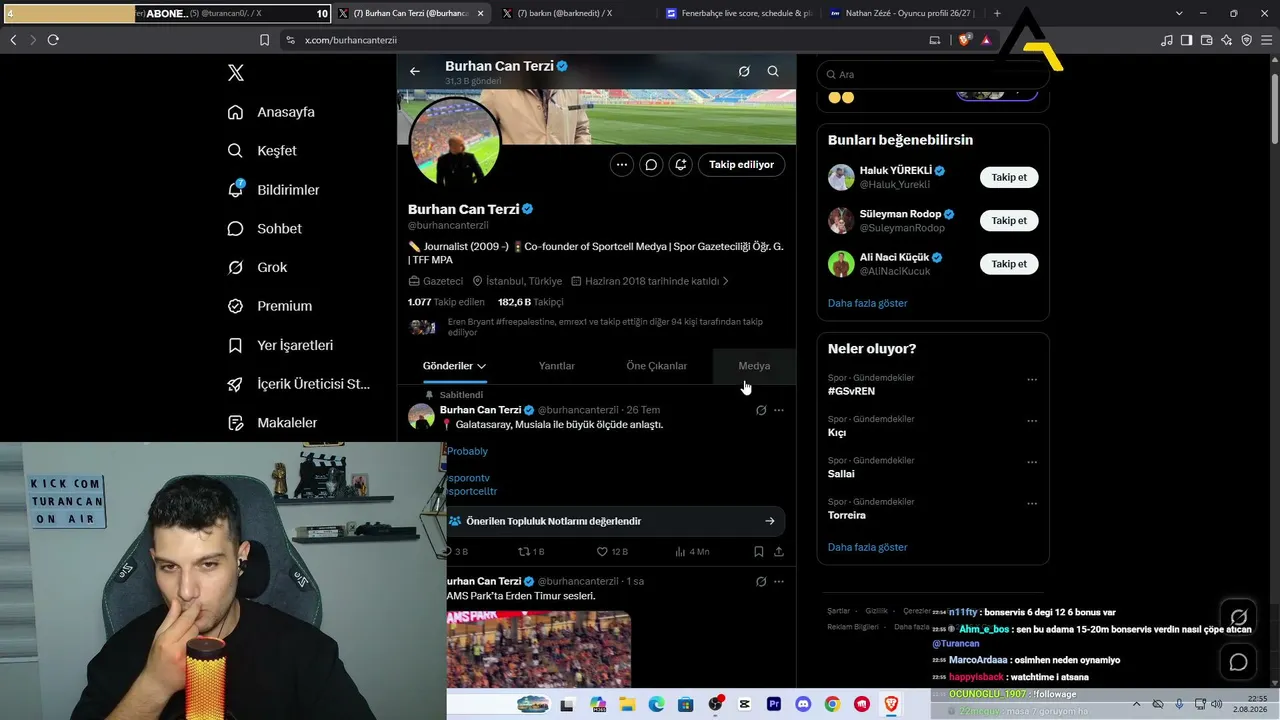The width and height of the screenshot is (1280, 720).
Task: Open Brave Shields lion icon in address bar
Action: [964, 40]
